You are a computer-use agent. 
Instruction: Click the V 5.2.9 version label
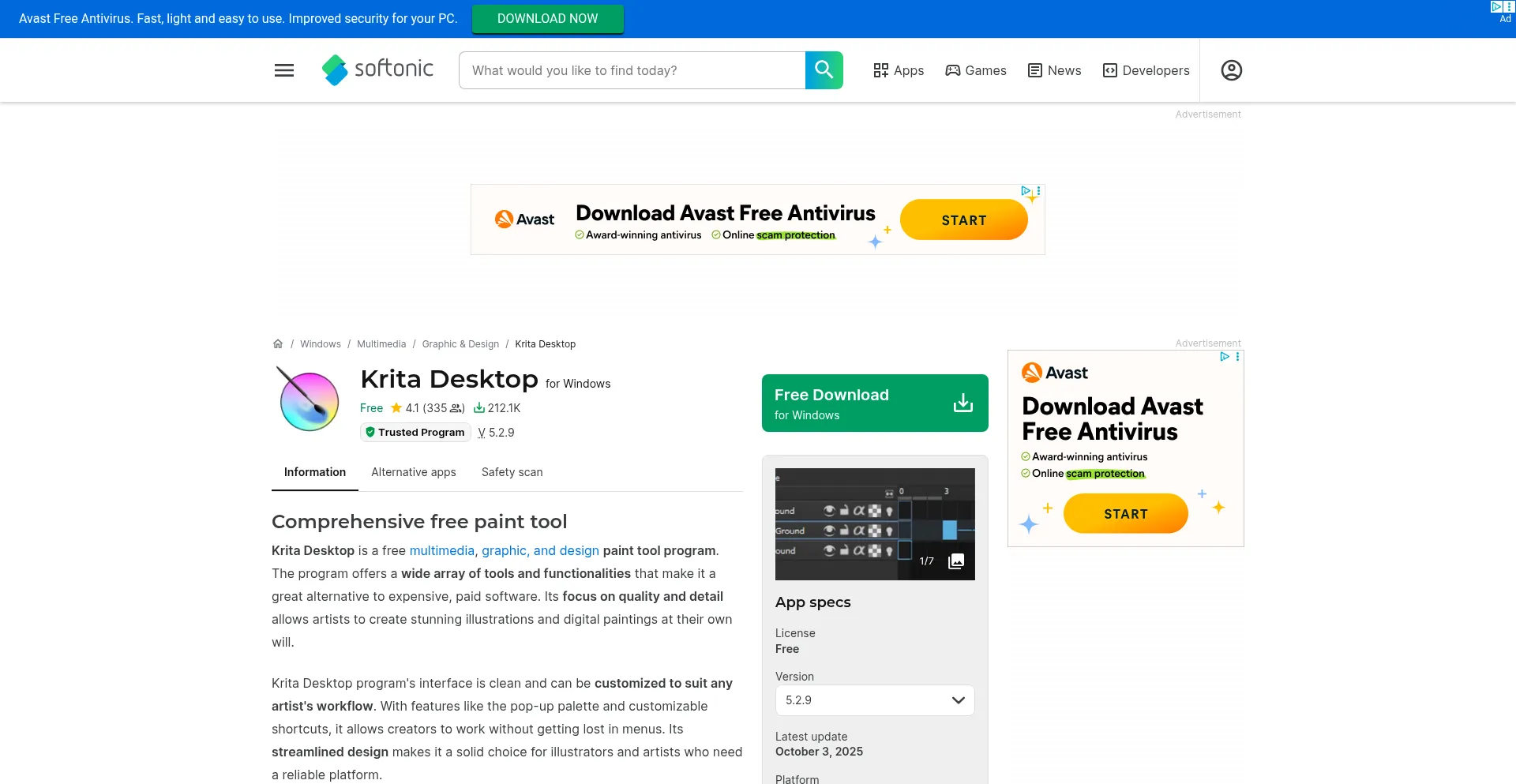496,433
